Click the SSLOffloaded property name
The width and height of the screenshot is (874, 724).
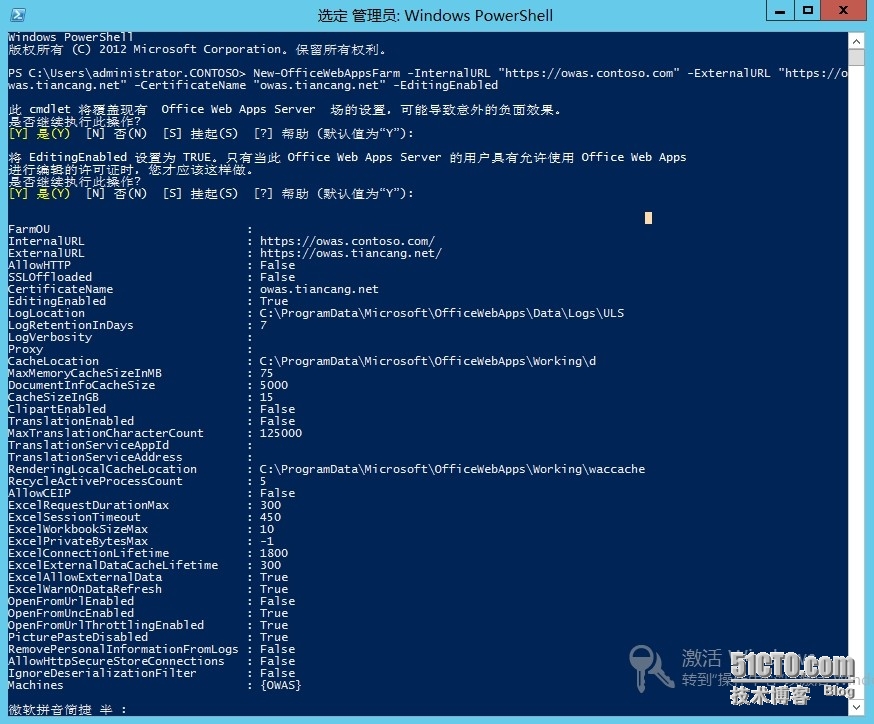[50, 277]
